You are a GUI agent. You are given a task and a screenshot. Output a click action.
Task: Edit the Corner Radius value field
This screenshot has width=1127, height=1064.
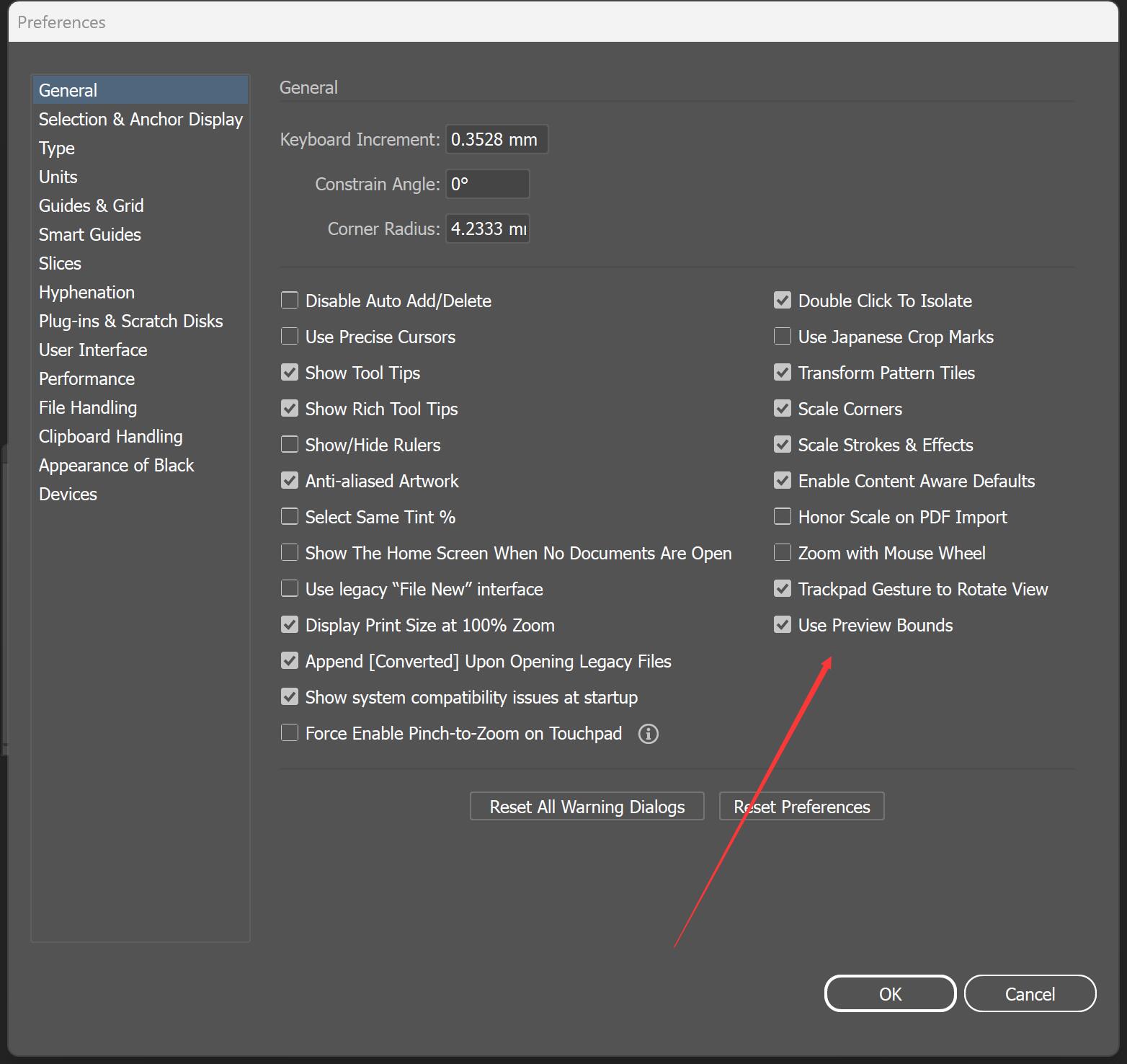coord(487,229)
